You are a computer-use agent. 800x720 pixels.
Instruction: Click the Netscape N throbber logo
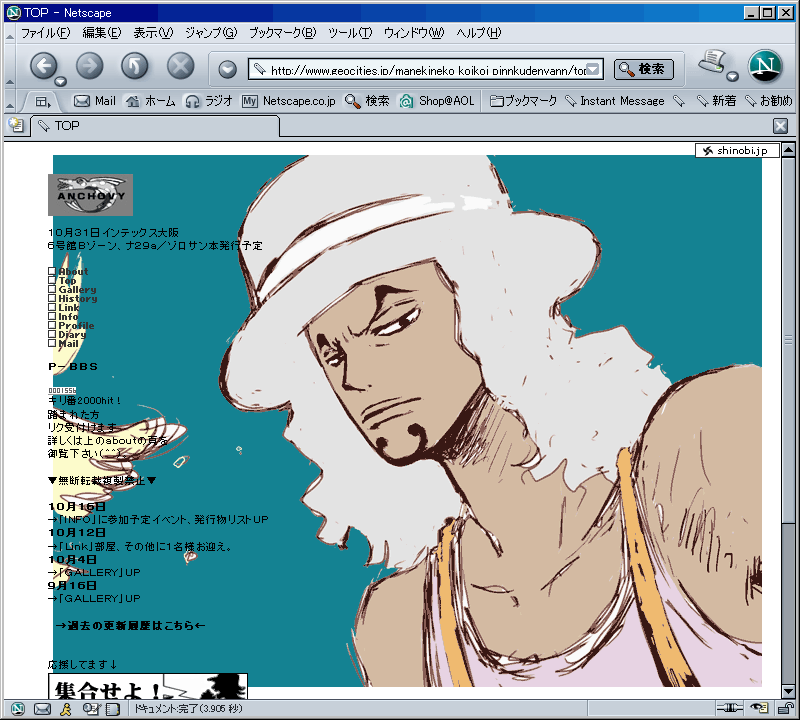(x=765, y=66)
